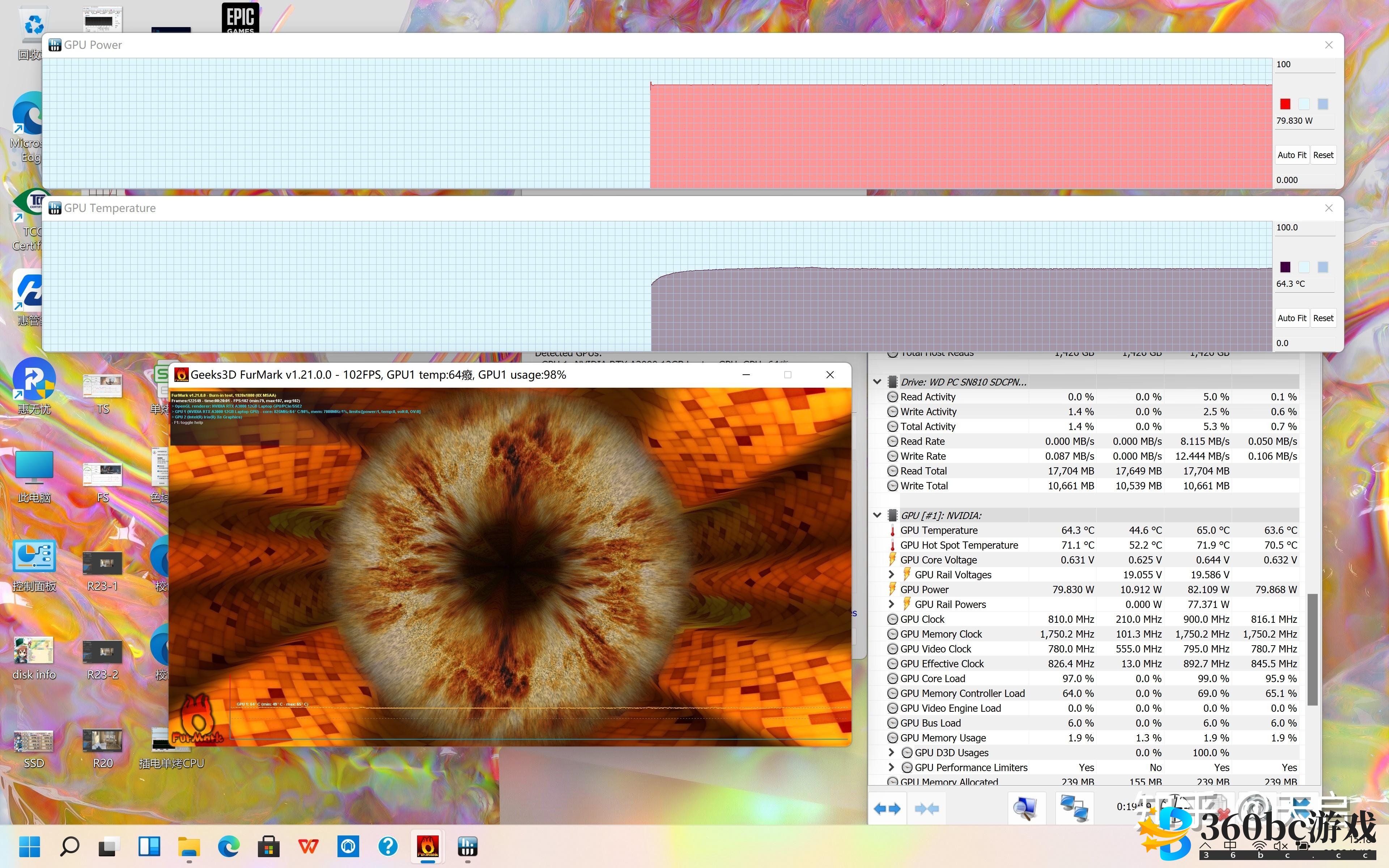Open Microsoft Edge from the taskbar

[229, 846]
